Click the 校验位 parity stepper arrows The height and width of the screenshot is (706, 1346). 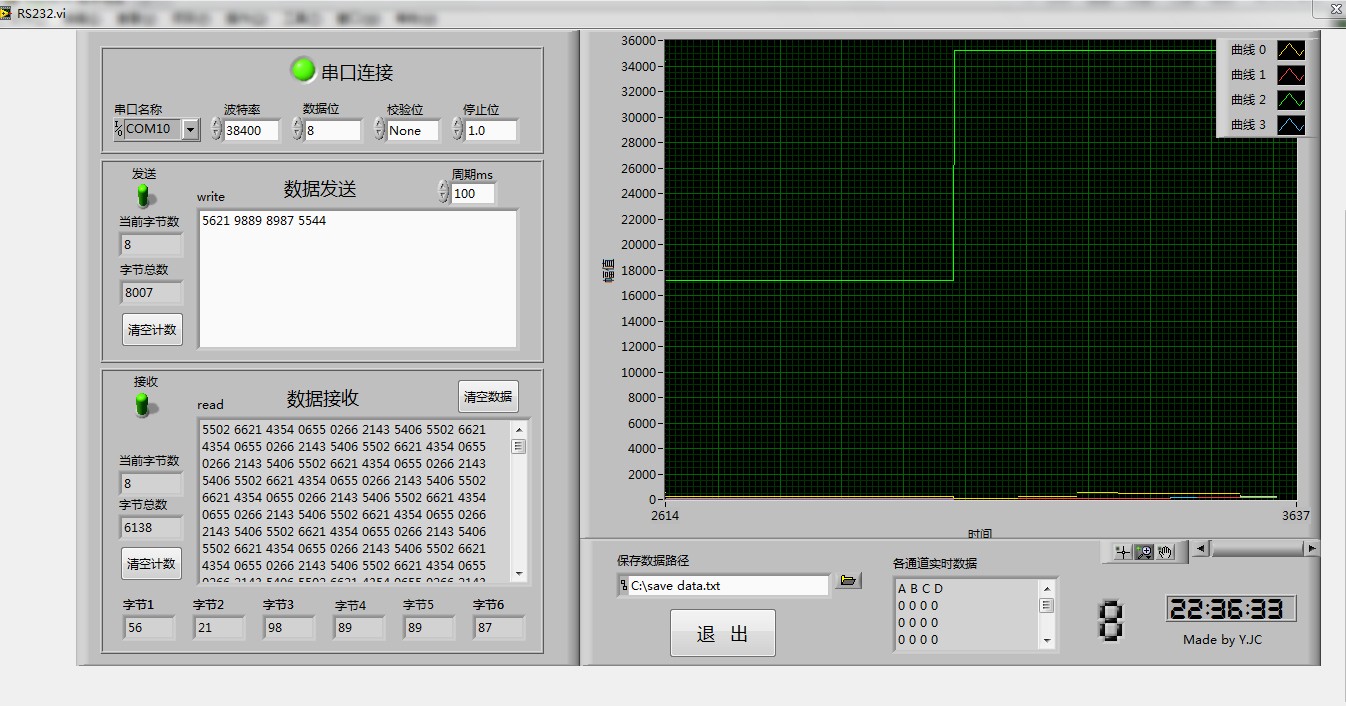(380, 129)
